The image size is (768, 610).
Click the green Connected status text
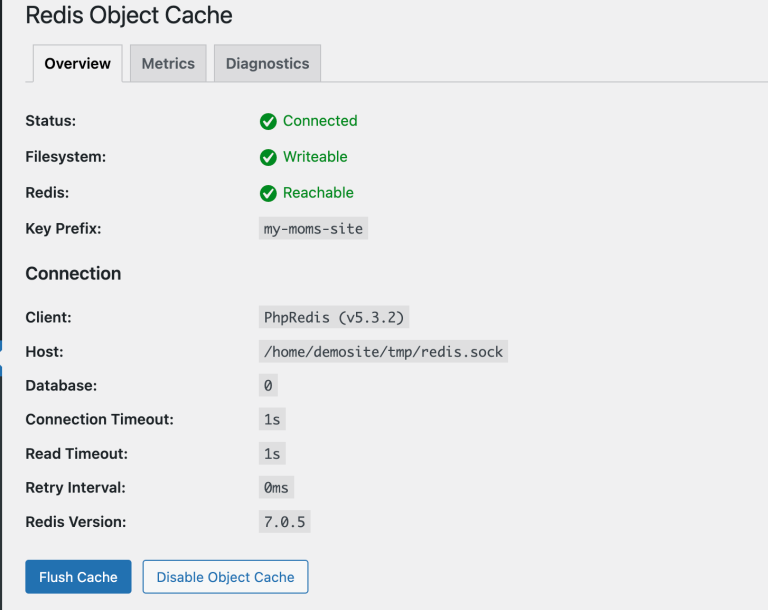pos(320,121)
